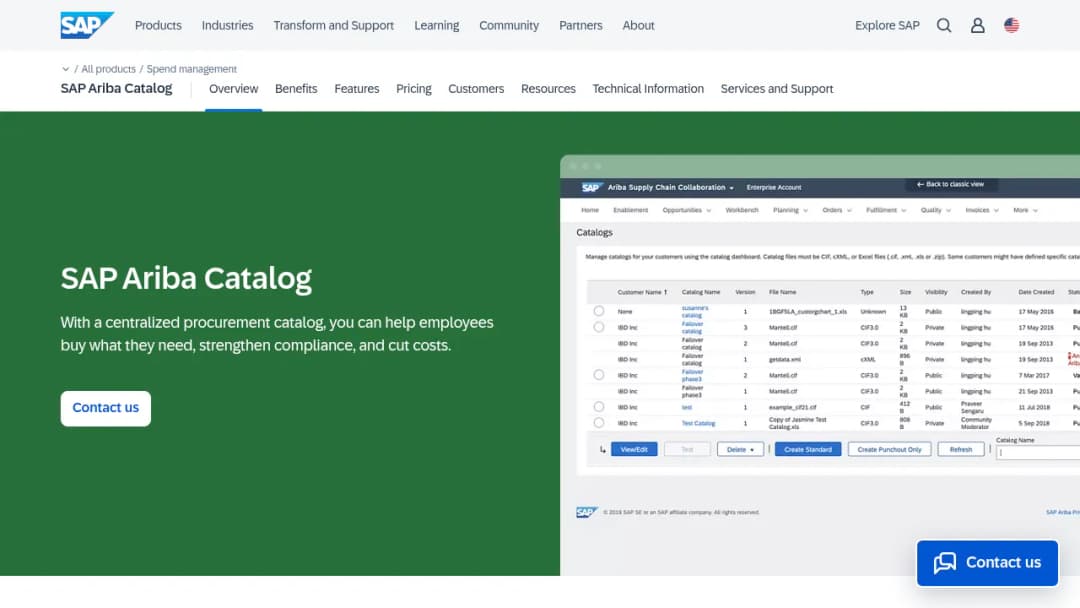The width and height of the screenshot is (1080, 608).
Task: Open the Industries menu
Action: (227, 25)
